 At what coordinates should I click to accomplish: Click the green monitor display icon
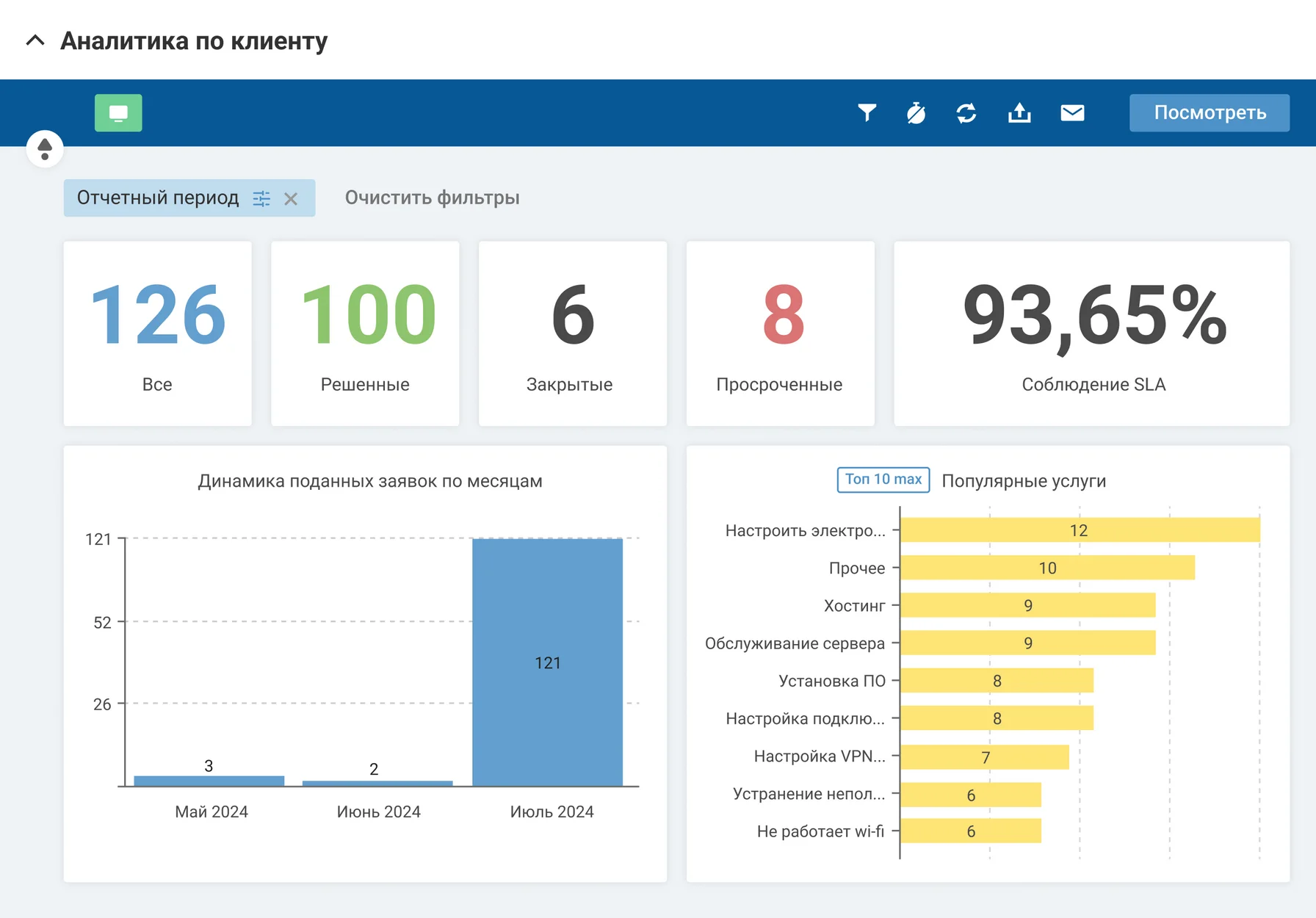[x=118, y=113]
